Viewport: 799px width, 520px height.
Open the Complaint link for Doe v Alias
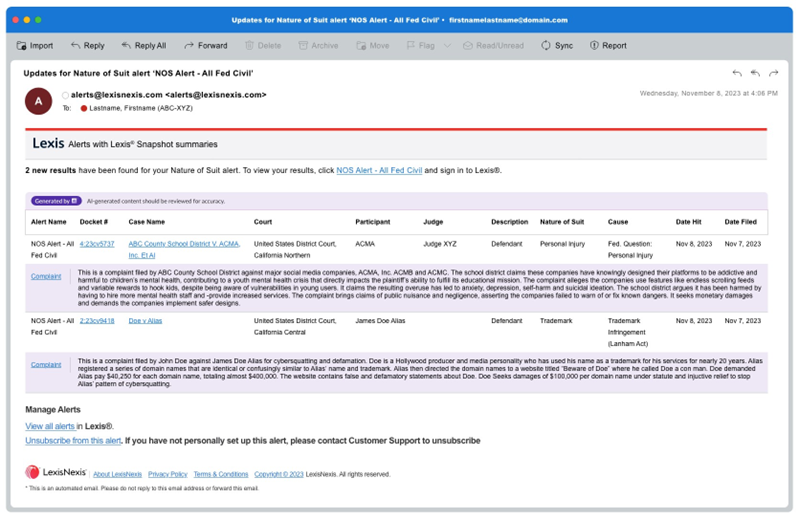point(46,365)
